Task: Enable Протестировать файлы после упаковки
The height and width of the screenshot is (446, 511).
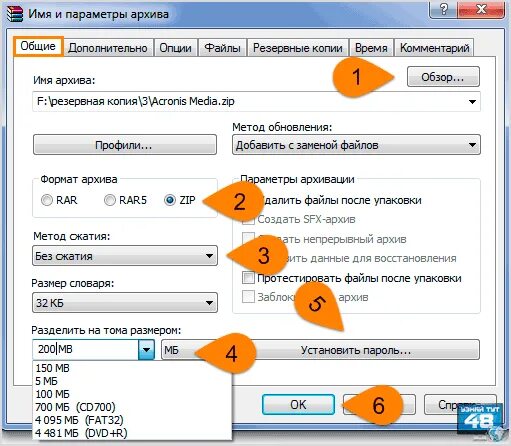Action: [x=248, y=278]
